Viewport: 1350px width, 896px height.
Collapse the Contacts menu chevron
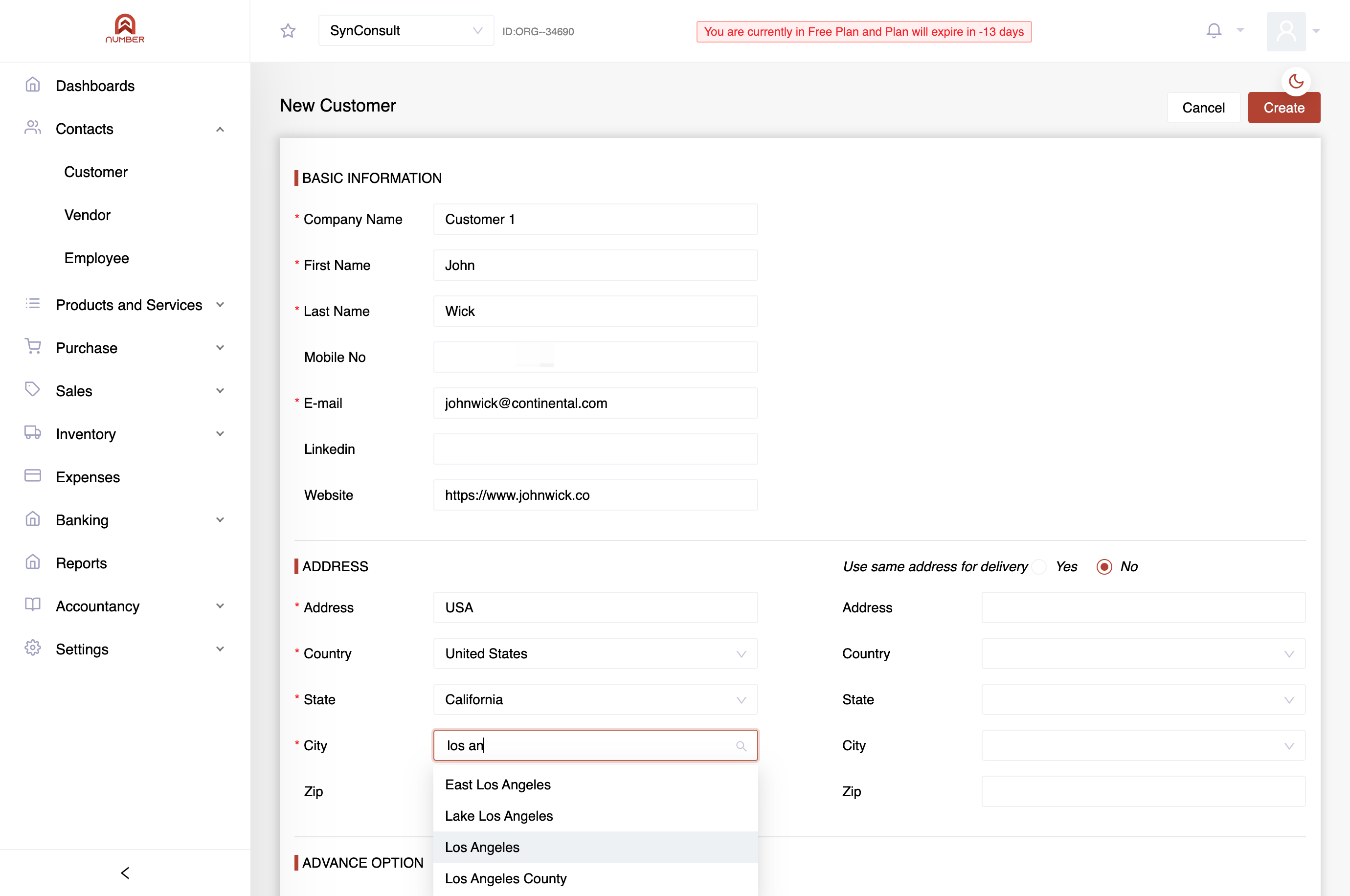pos(220,130)
